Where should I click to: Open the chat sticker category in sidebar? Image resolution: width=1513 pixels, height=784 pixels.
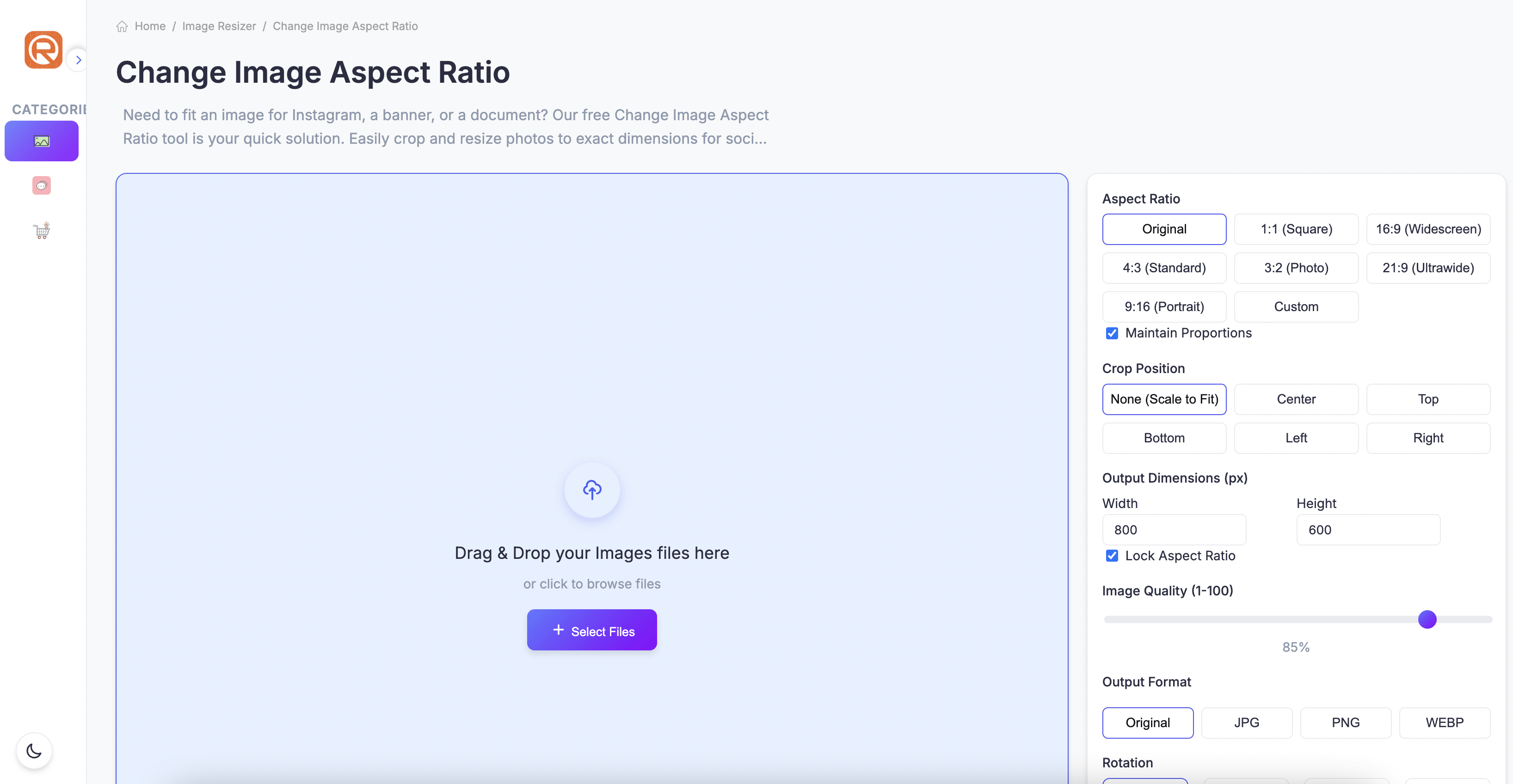tap(41, 185)
